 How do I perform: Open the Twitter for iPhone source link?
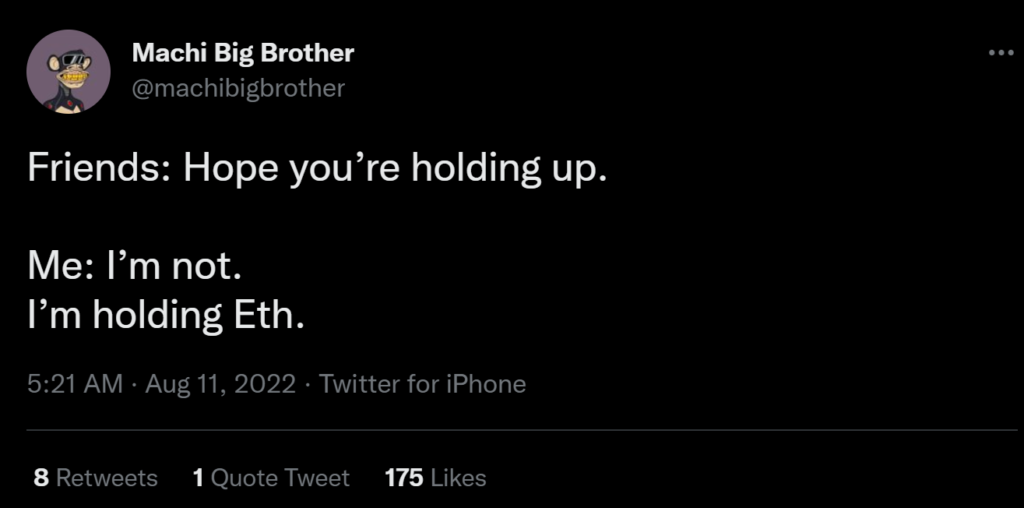(422, 384)
